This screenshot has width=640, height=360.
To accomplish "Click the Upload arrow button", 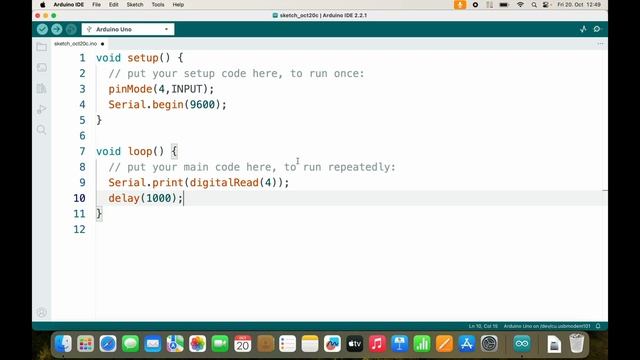I will 57,29.
